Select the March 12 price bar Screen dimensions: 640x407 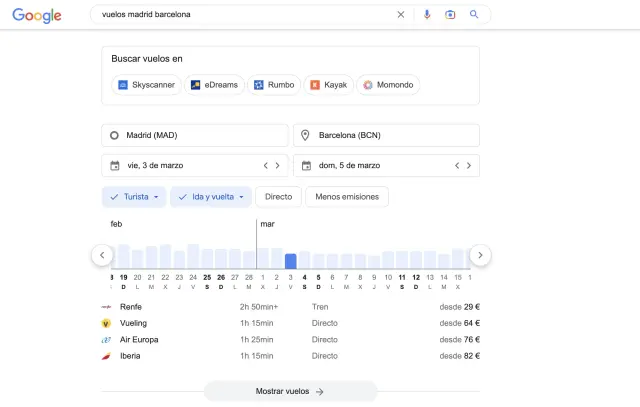[416, 260]
